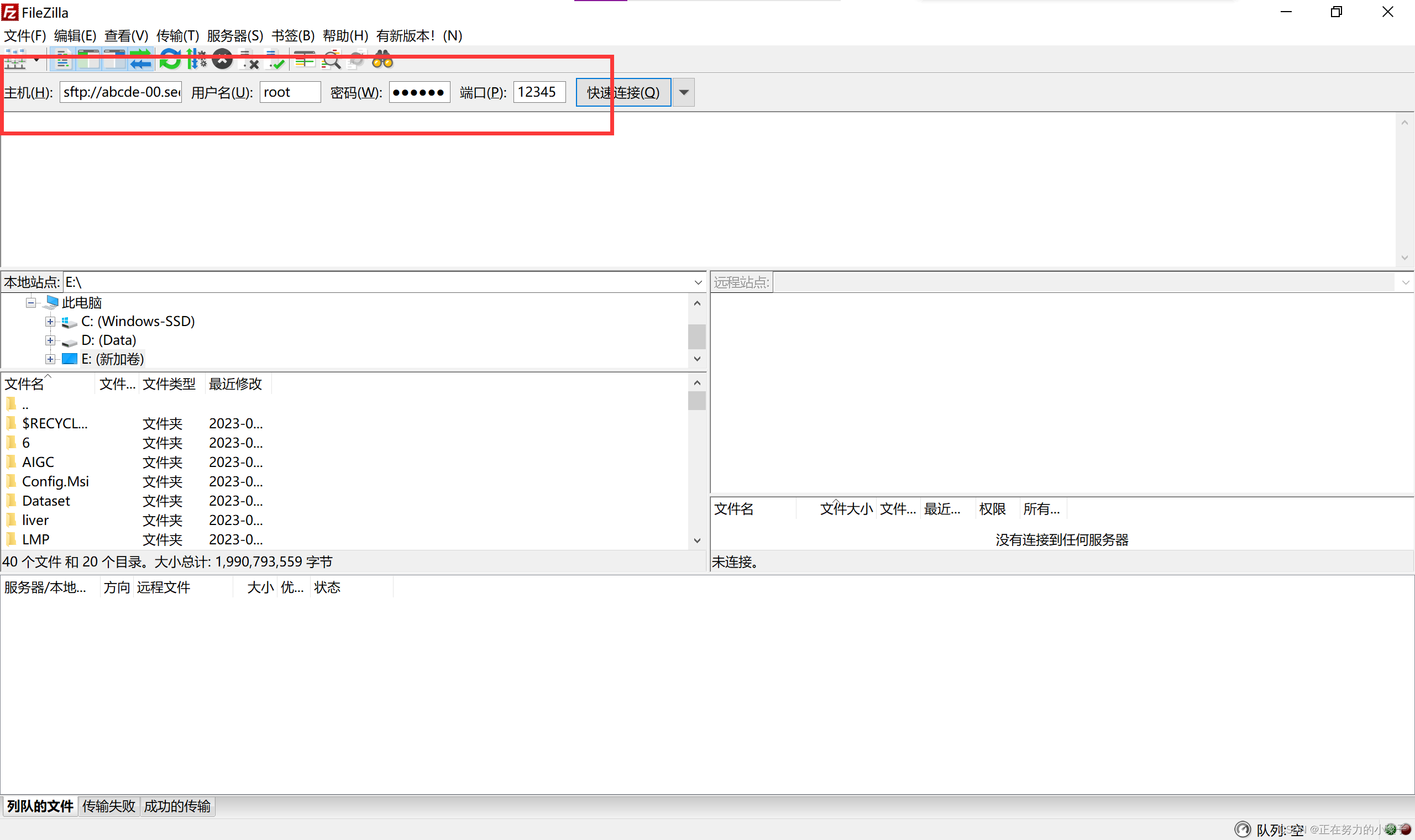Open the 有新版本! (N) menu
1415x840 pixels.
click(x=419, y=36)
